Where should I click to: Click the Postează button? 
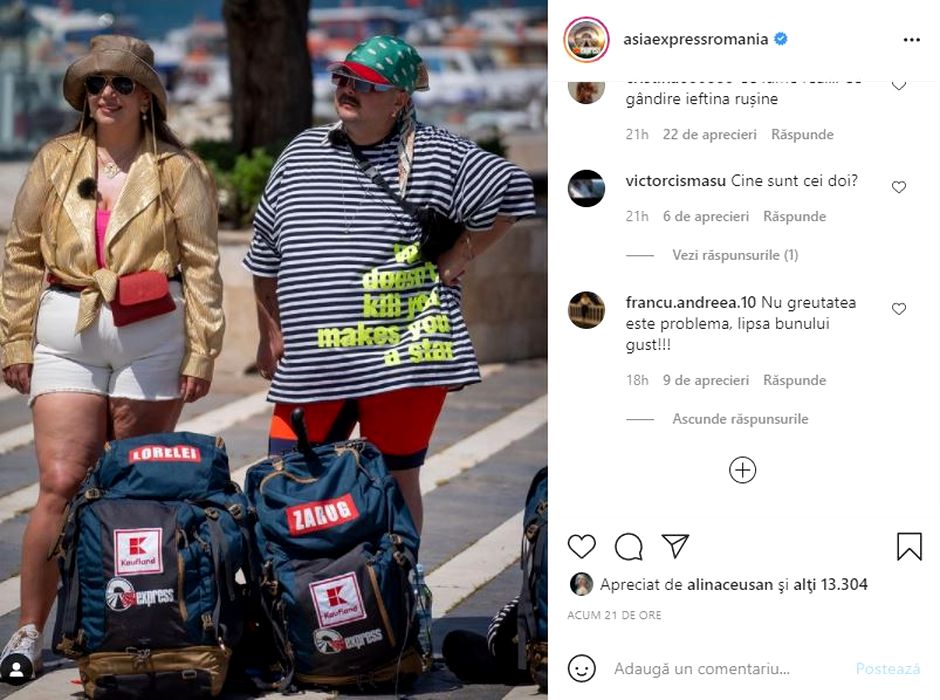[x=887, y=668]
